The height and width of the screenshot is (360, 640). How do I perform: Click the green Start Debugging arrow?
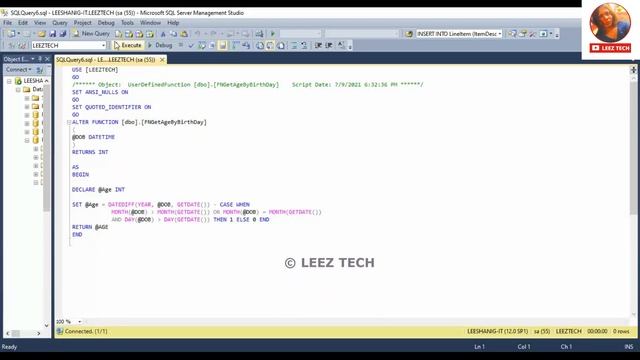coord(273,33)
